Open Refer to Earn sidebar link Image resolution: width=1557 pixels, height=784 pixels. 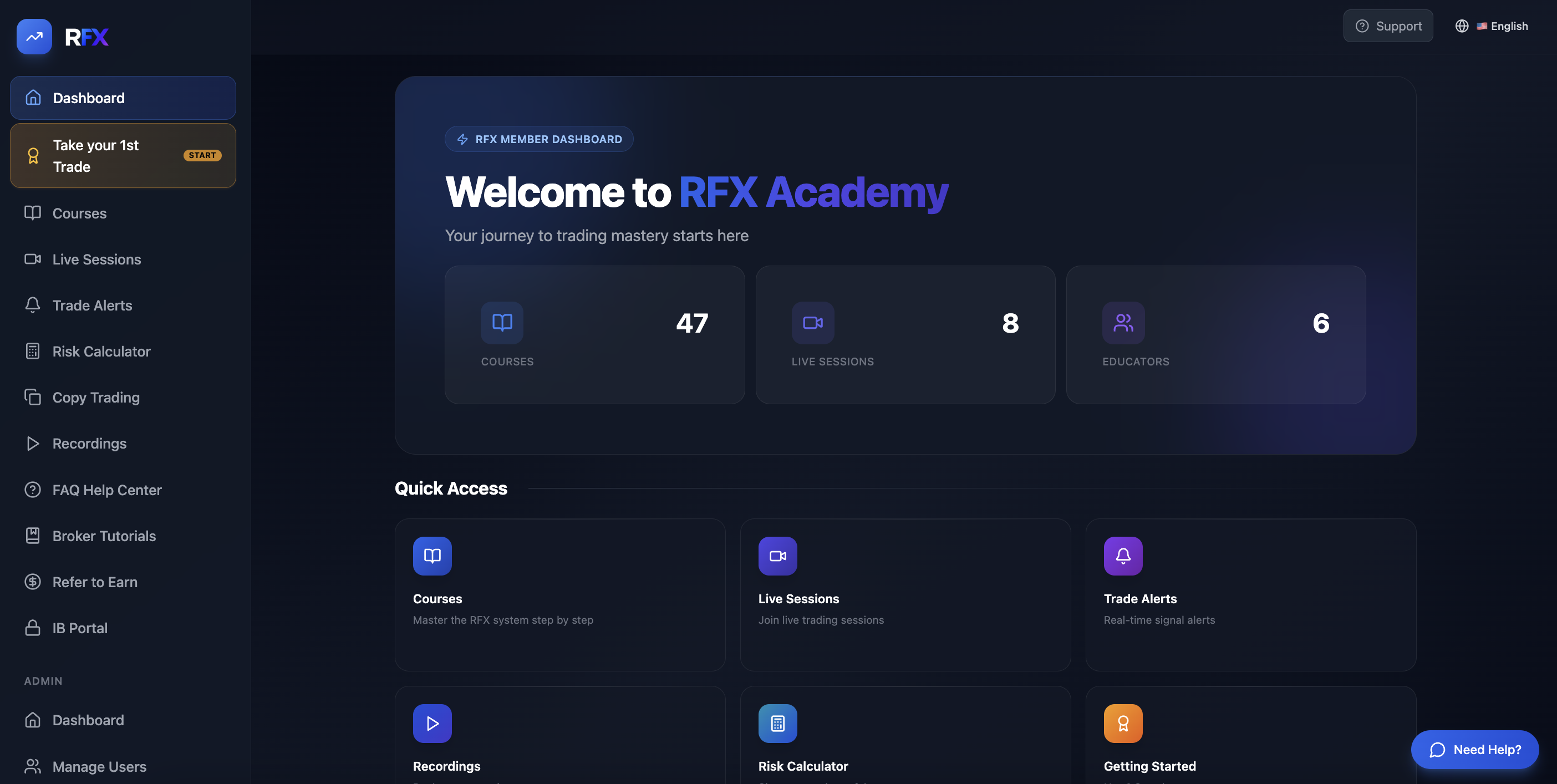[x=123, y=582]
